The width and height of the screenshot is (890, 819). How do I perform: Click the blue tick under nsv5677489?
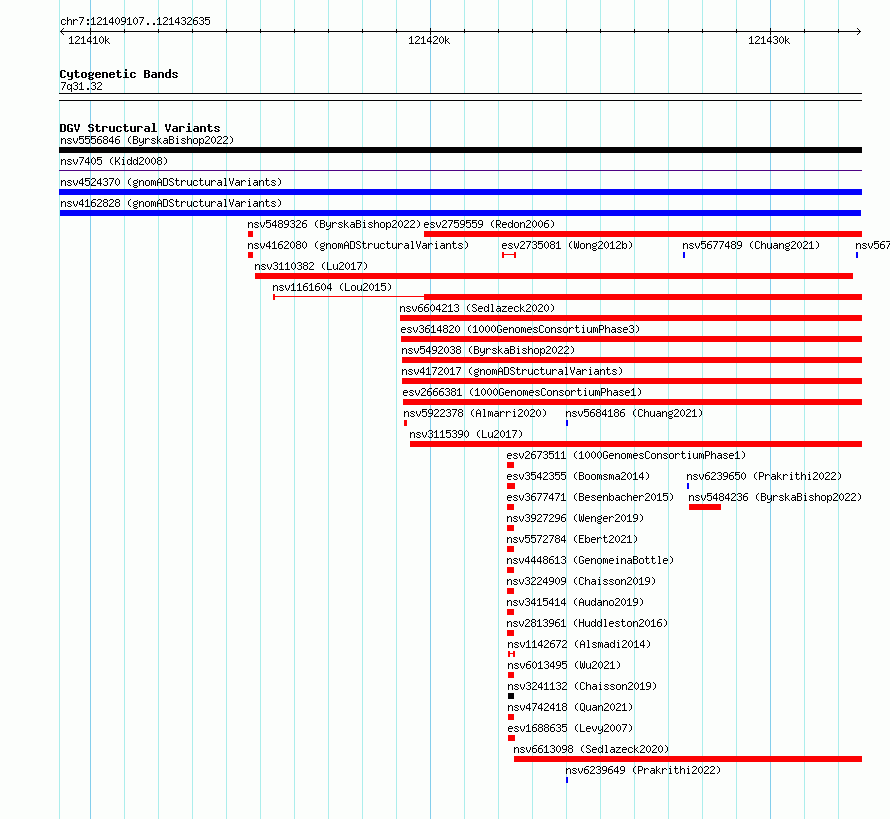click(x=684, y=255)
